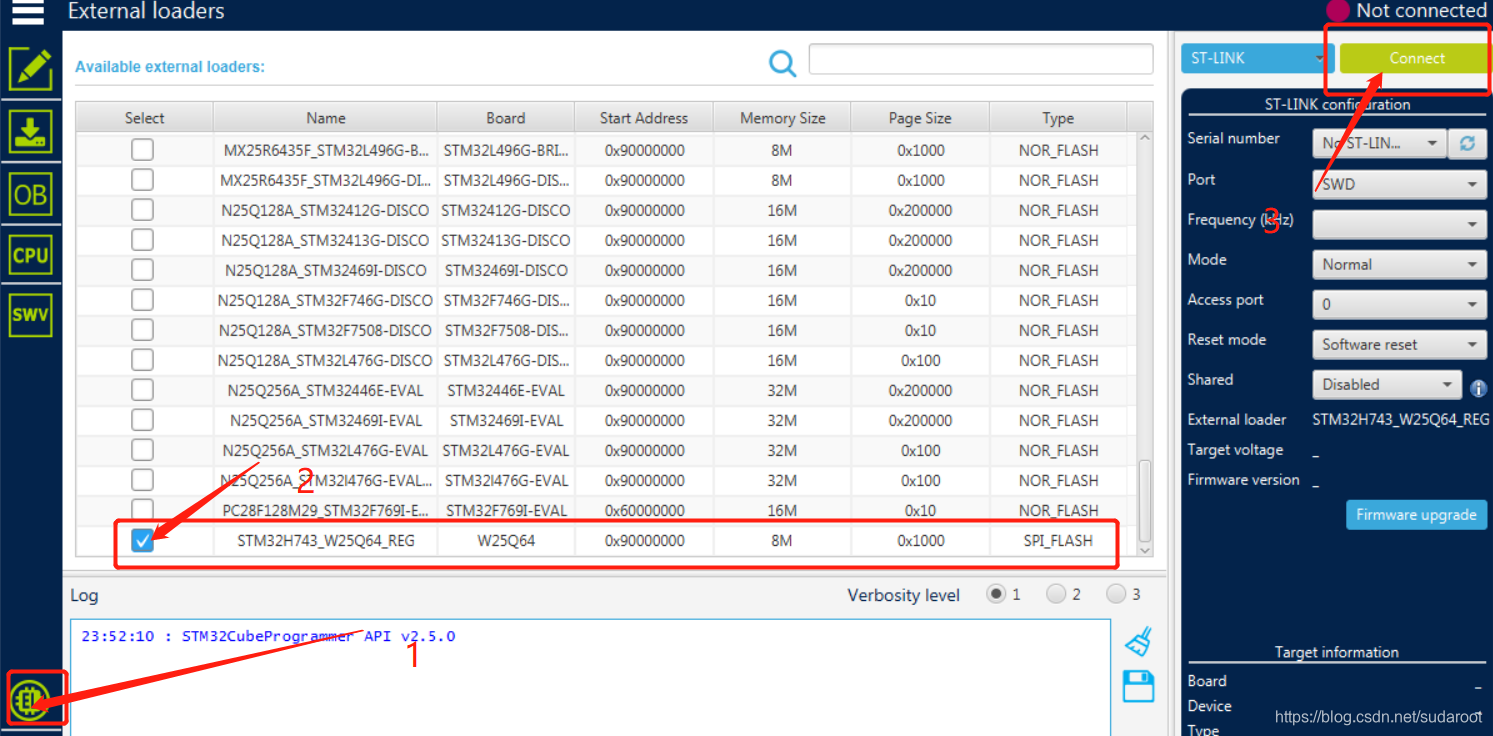This screenshot has height=736, width=1493.
Task: Select the N25Q256A_STM32L476G-EVAL loader checkbox
Action: [x=143, y=450]
